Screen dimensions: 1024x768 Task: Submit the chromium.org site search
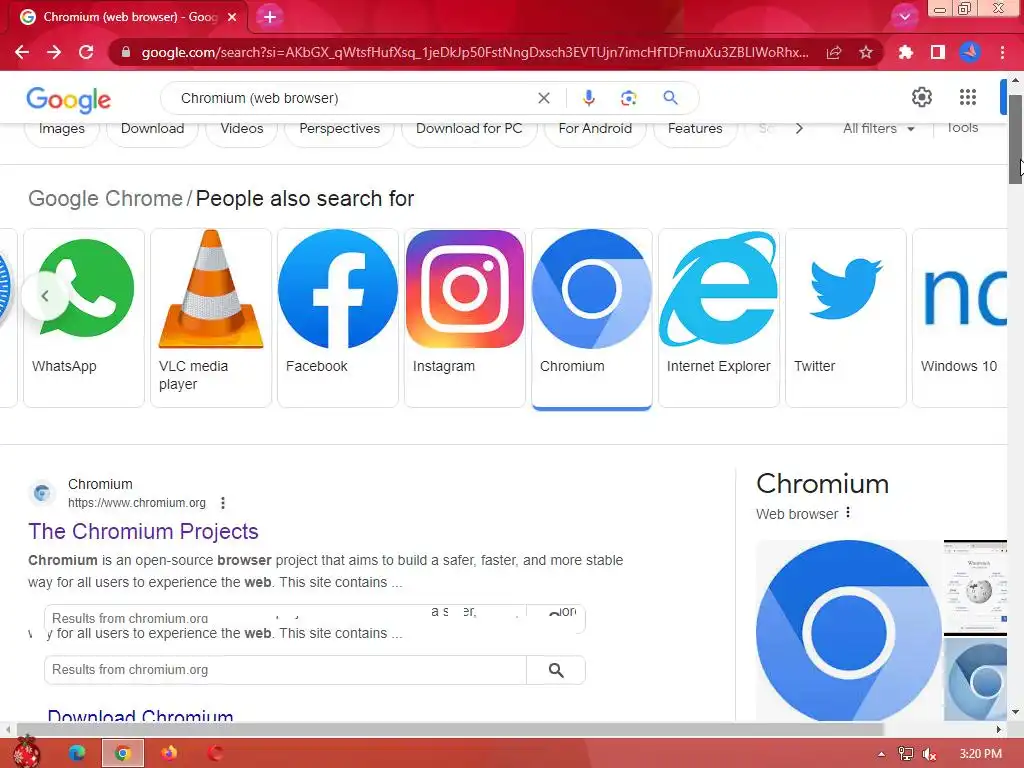point(556,670)
